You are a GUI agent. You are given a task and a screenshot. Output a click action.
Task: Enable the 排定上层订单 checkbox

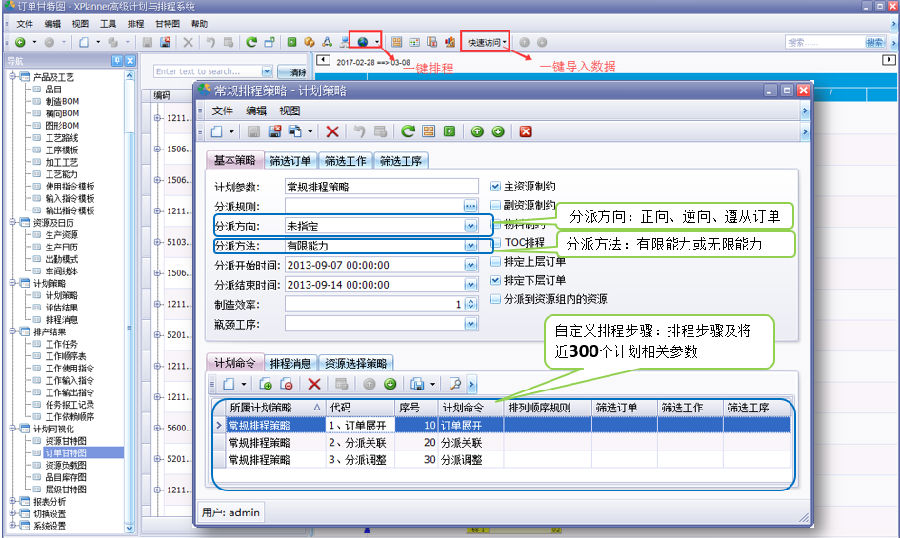pyautogui.click(x=495, y=261)
